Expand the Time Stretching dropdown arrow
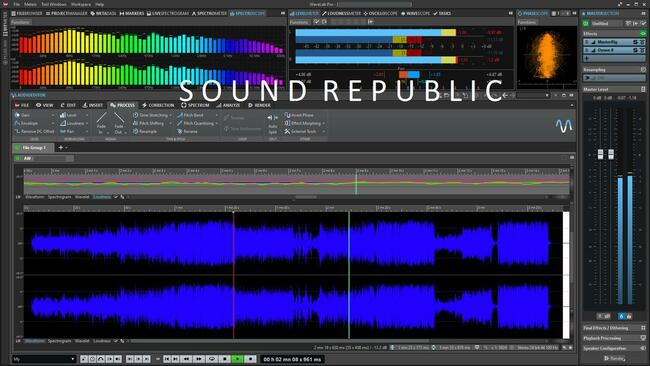Screen dimensions: 650x366 click(170, 115)
